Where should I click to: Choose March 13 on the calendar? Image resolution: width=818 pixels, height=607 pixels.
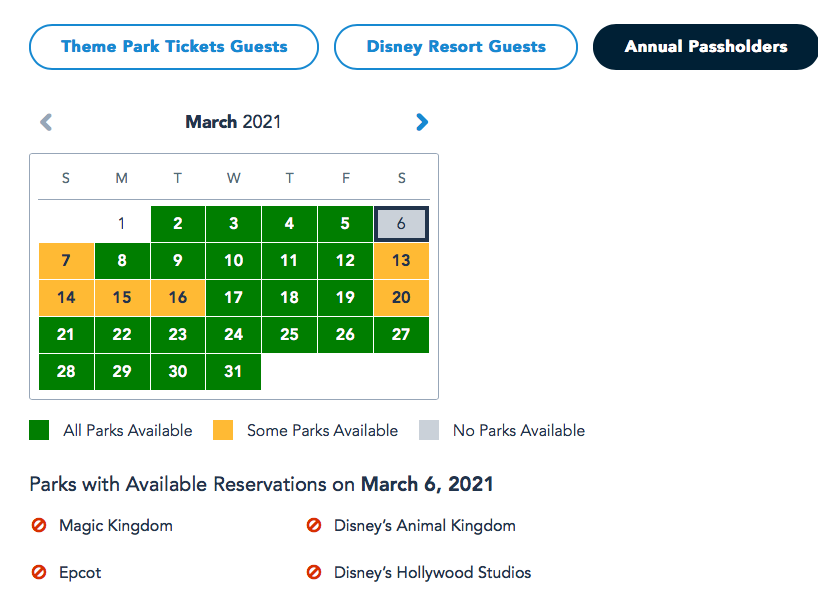(401, 261)
